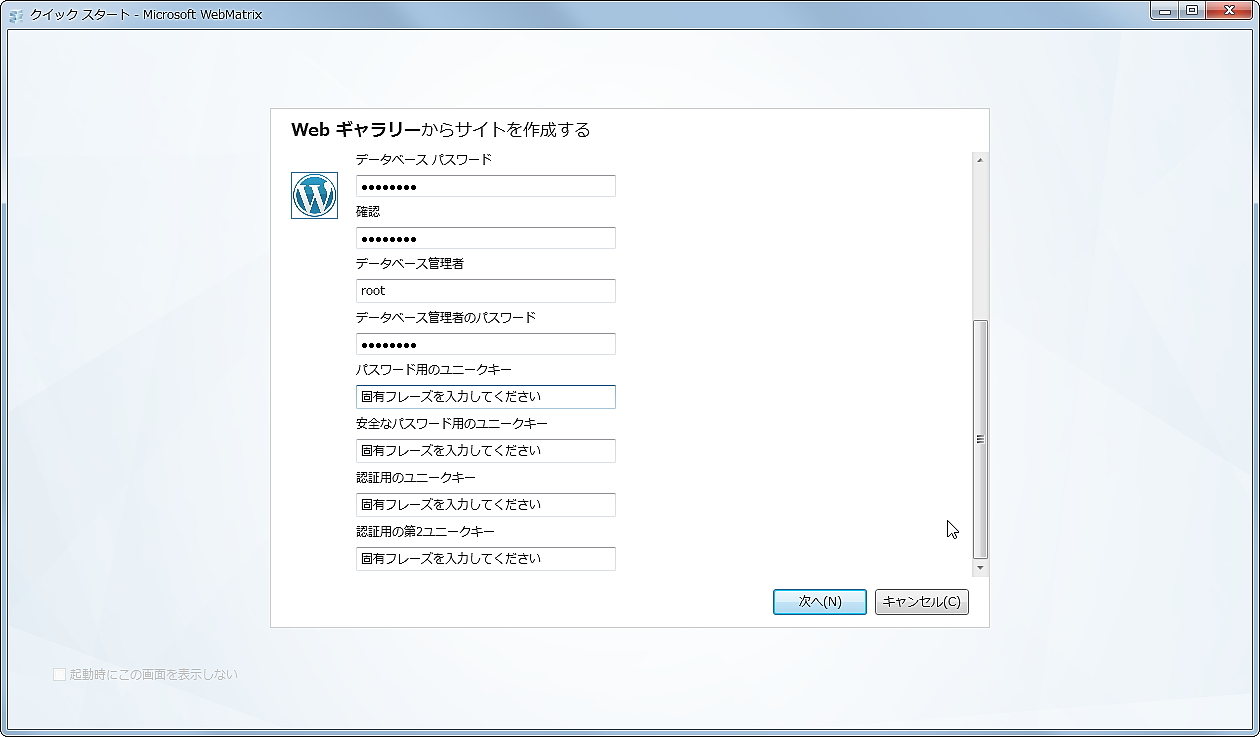Viewport: 1260px width, 737px height.
Task: Minimize the WebMatrix window
Action: click(x=1167, y=11)
